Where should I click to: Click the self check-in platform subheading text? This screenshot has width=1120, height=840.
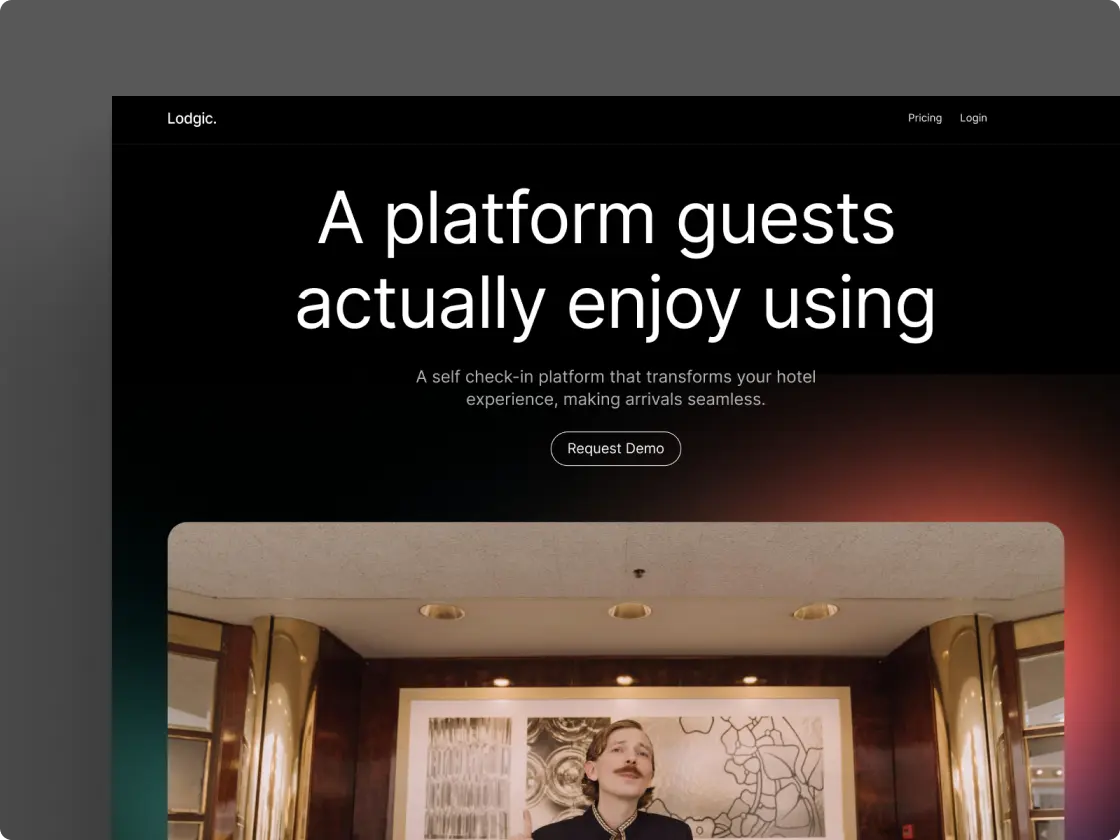pyautogui.click(x=615, y=388)
